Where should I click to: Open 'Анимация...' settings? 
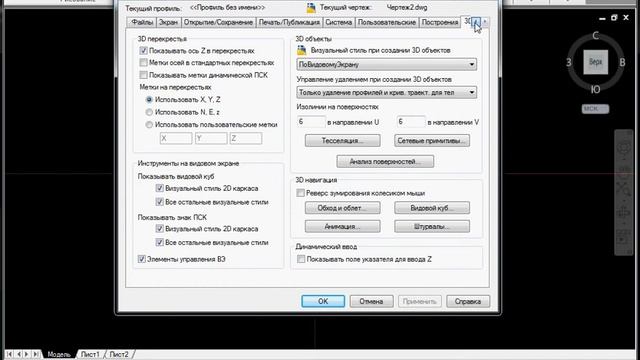click(342, 226)
